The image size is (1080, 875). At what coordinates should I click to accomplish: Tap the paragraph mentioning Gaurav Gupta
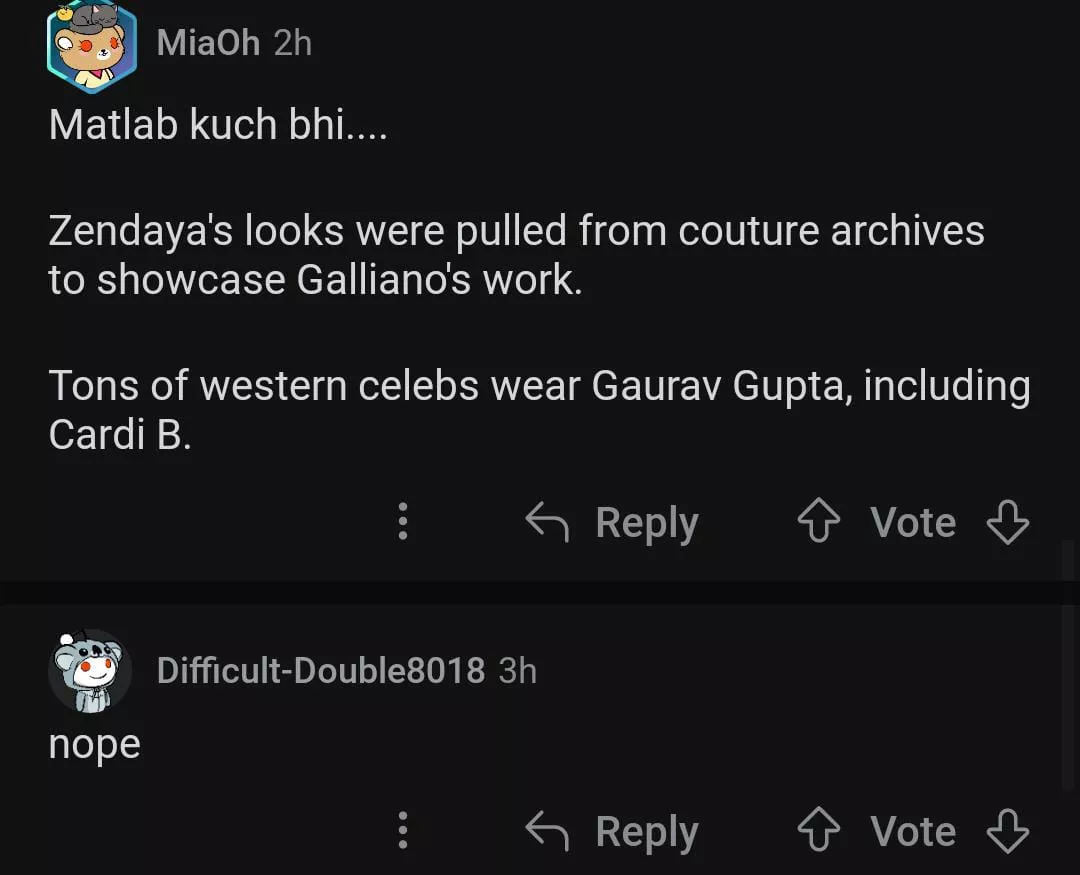point(538,409)
